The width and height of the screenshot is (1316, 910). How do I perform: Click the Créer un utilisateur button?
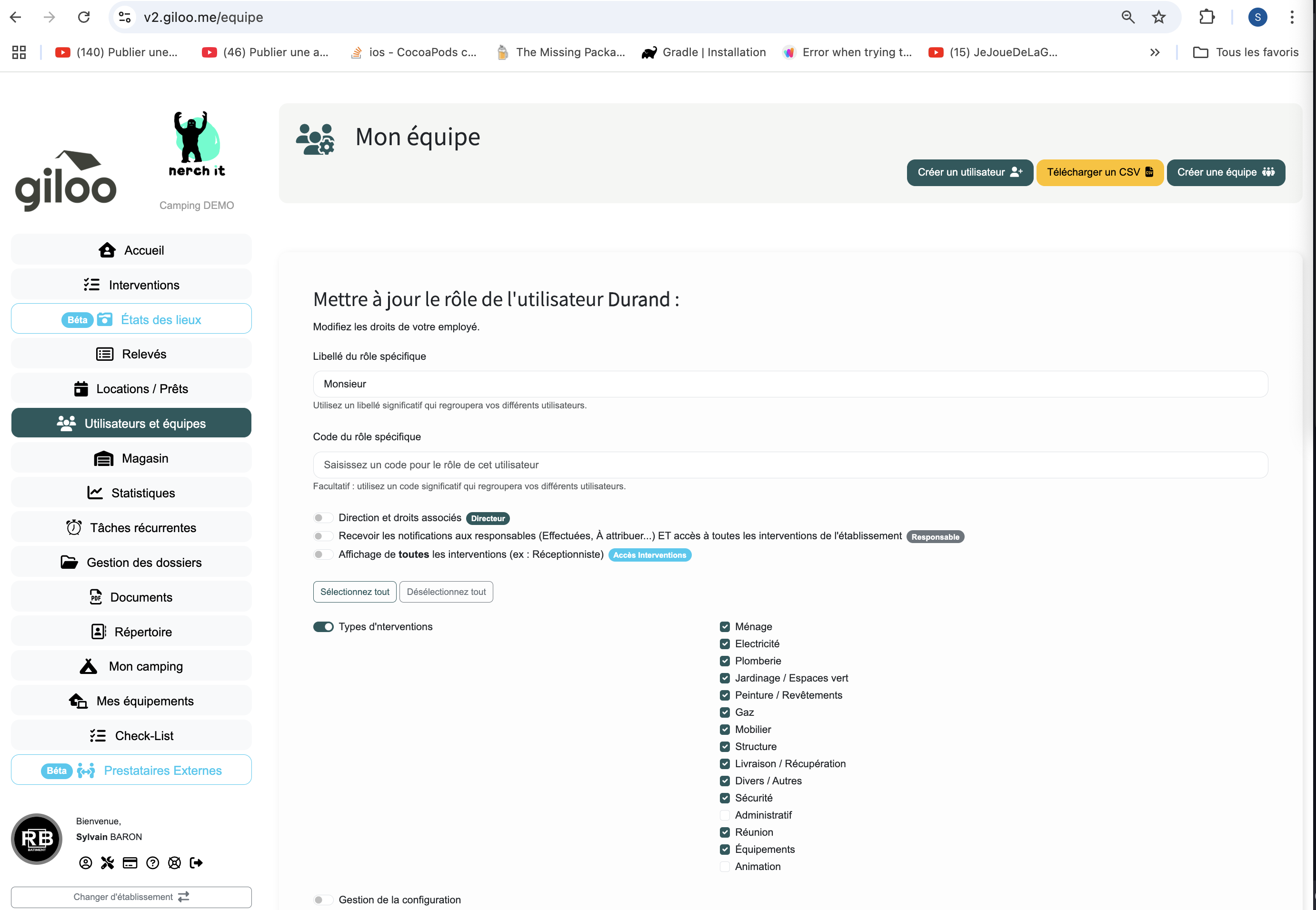pos(970,172)
